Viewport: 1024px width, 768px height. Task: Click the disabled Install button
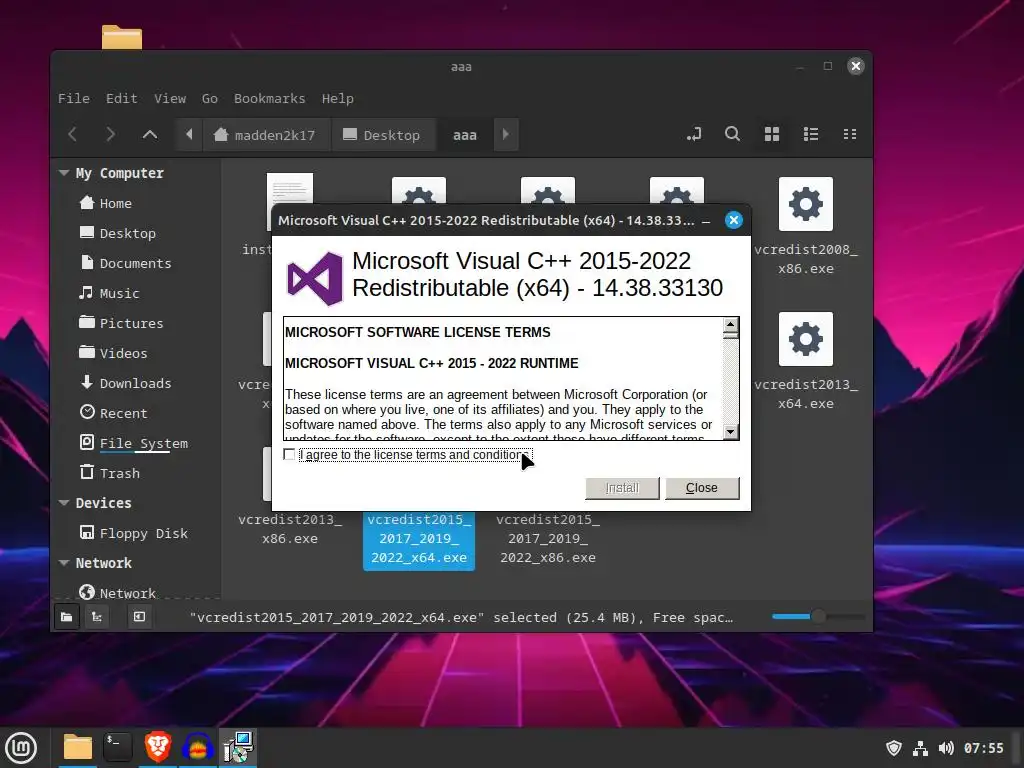point(622,488)
